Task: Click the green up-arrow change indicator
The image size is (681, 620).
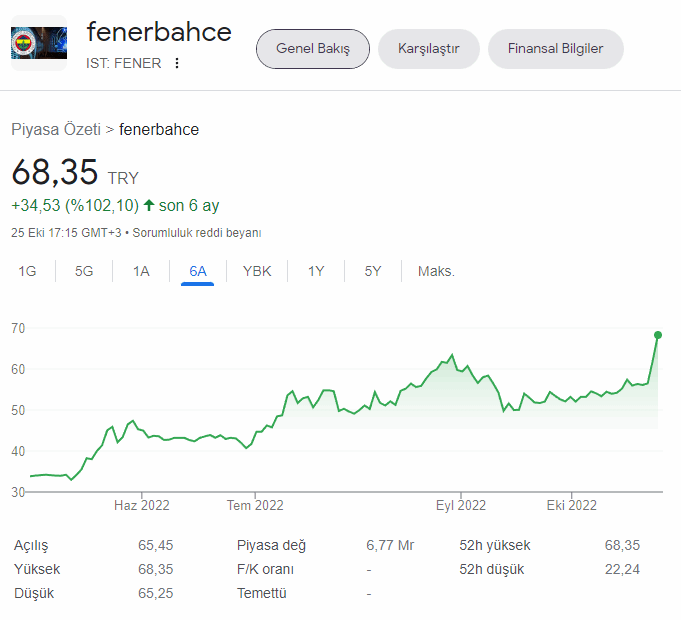Action: (149, 205)
